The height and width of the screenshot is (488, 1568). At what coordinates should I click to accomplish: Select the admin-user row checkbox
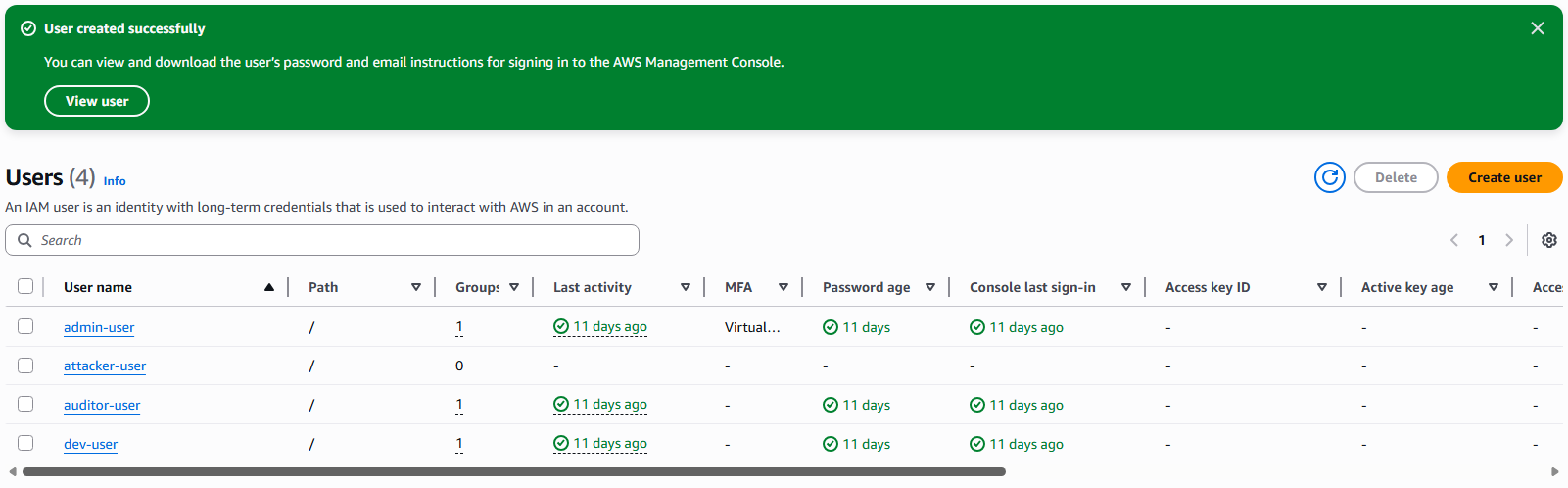(x=25, y=326)
